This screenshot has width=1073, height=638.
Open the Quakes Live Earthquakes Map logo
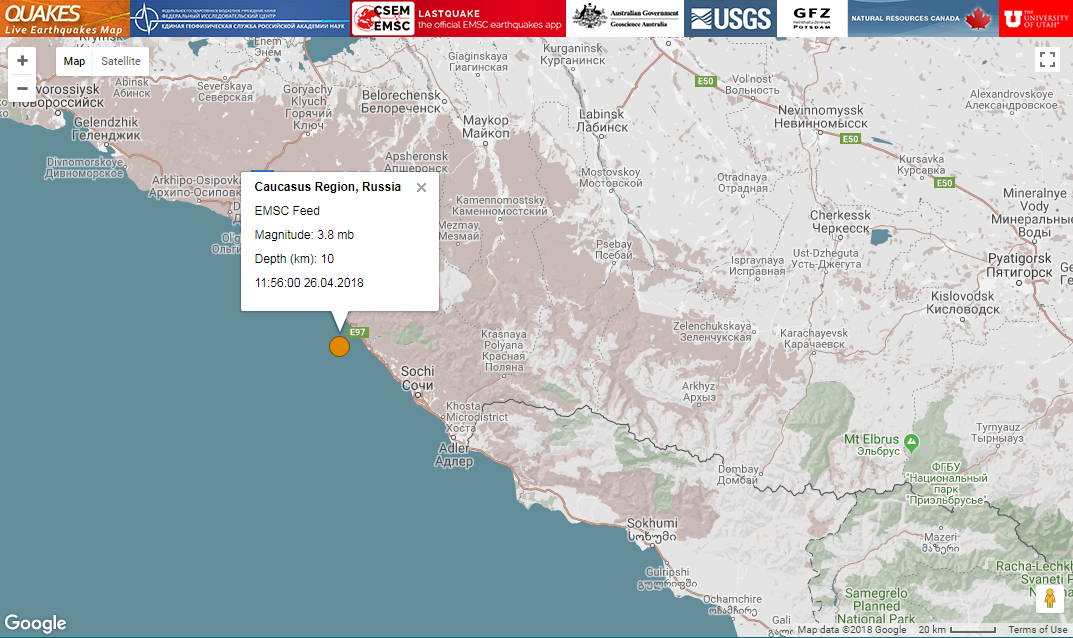[64, 18]
